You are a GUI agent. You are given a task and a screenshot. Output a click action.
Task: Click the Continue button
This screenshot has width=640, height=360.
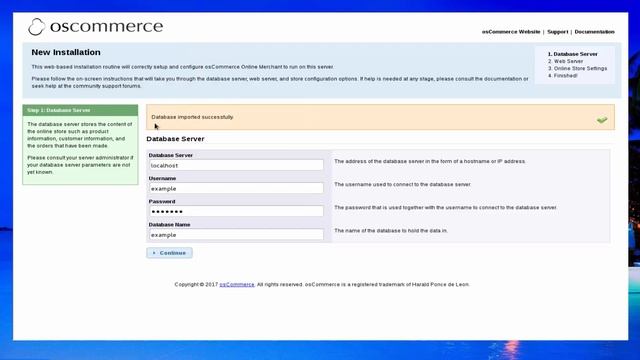point(169,253)
